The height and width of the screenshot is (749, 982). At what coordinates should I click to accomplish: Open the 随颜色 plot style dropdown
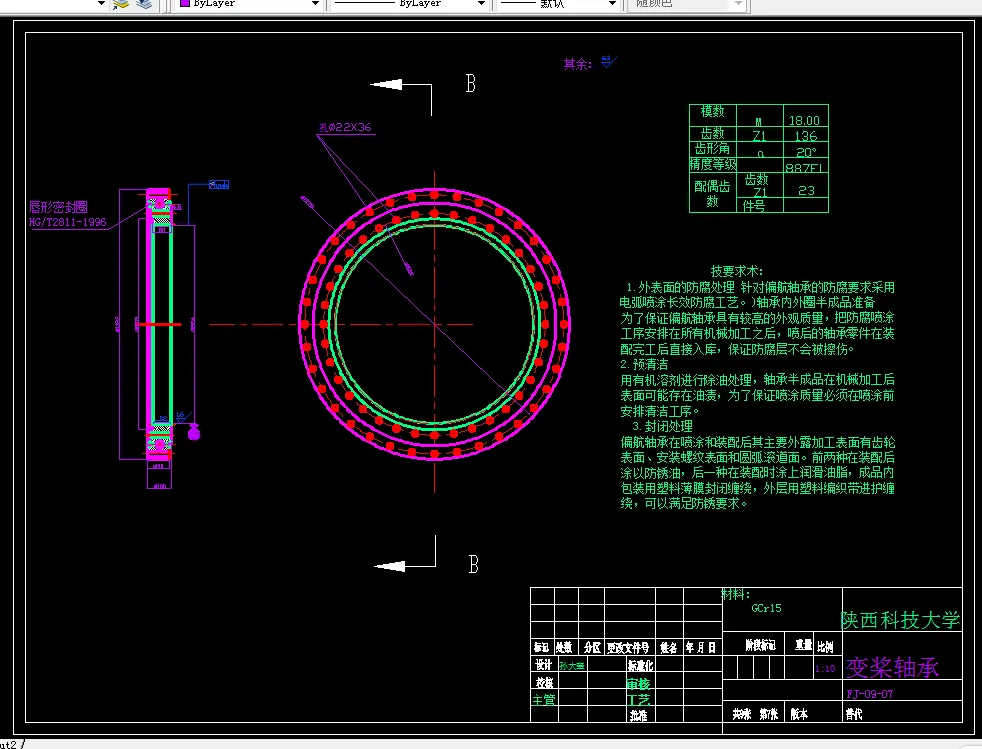click(x=738, y=4)
